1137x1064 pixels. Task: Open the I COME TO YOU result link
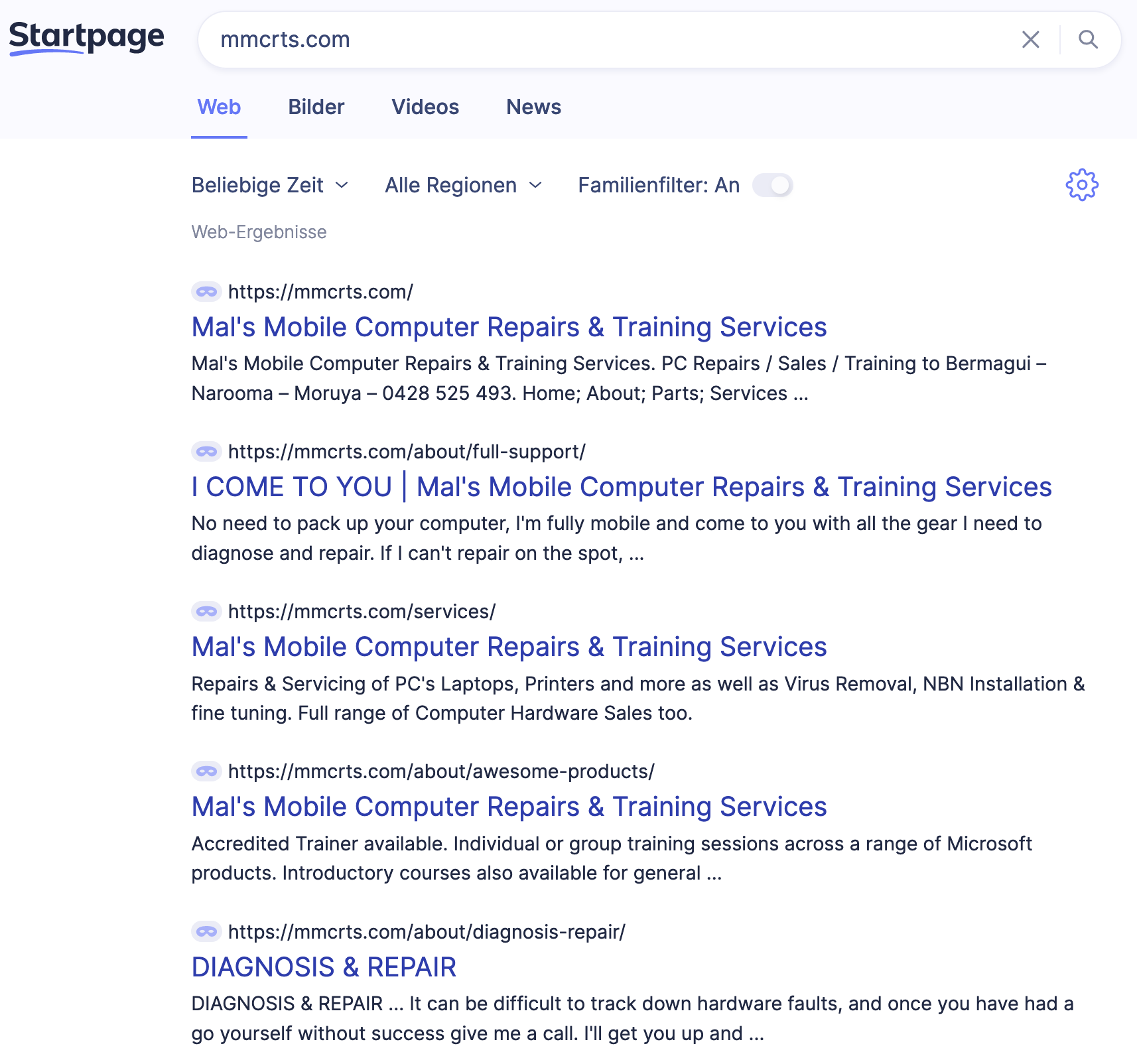click(621, 486)
